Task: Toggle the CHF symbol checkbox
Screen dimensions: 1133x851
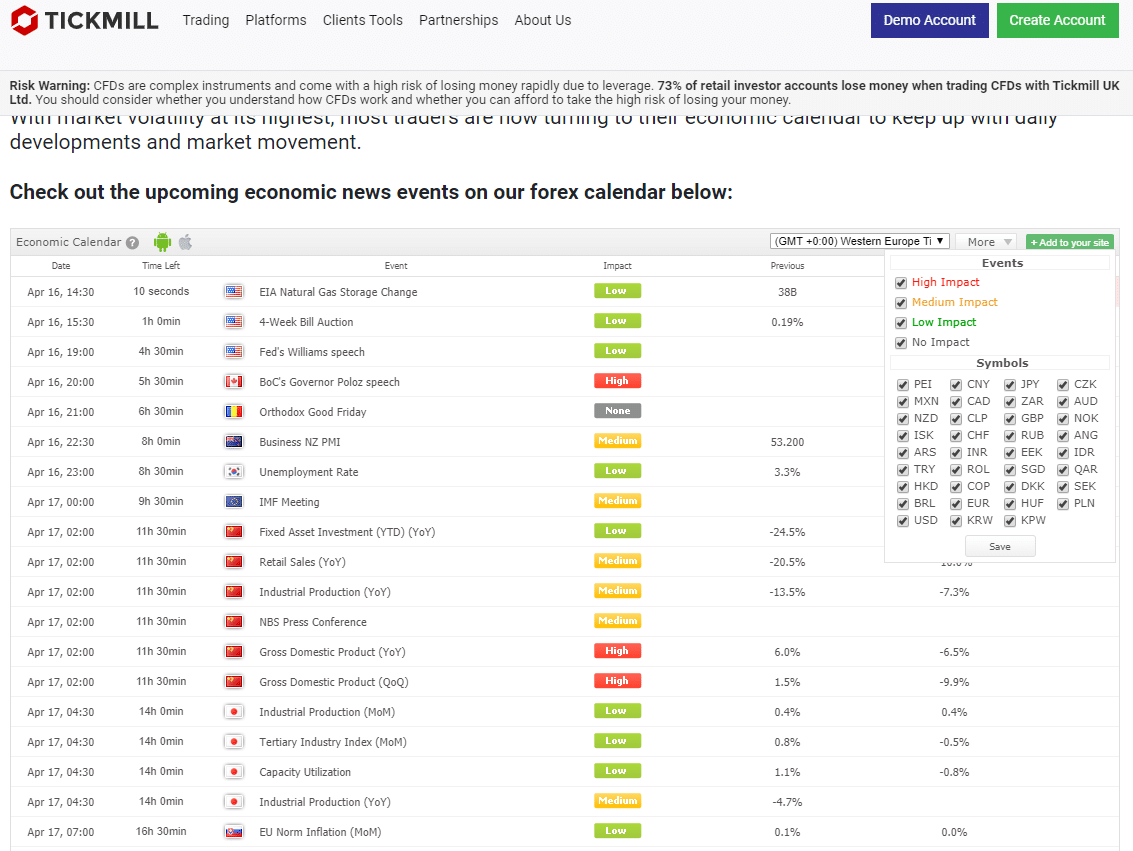Action: [956, 436]
